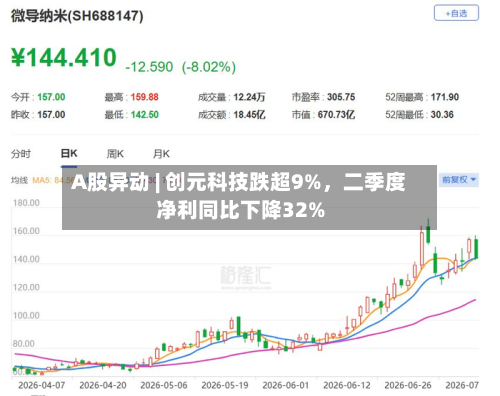Click 今开 value 157.00

coord(51,97)
